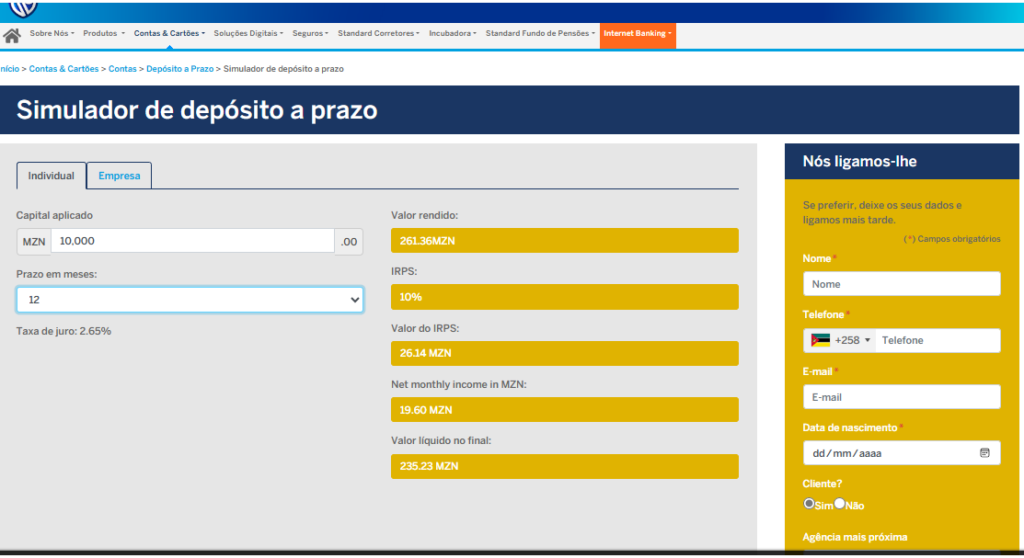Follow the Depósito a Prazo breadcrumb

(180, 69)
